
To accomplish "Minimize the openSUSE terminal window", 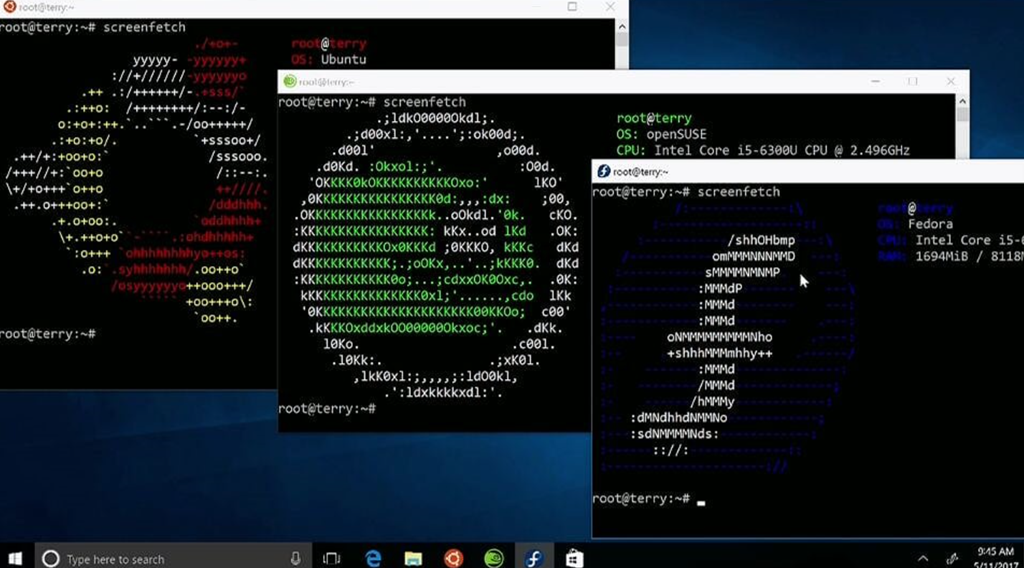I will [875, 82].
